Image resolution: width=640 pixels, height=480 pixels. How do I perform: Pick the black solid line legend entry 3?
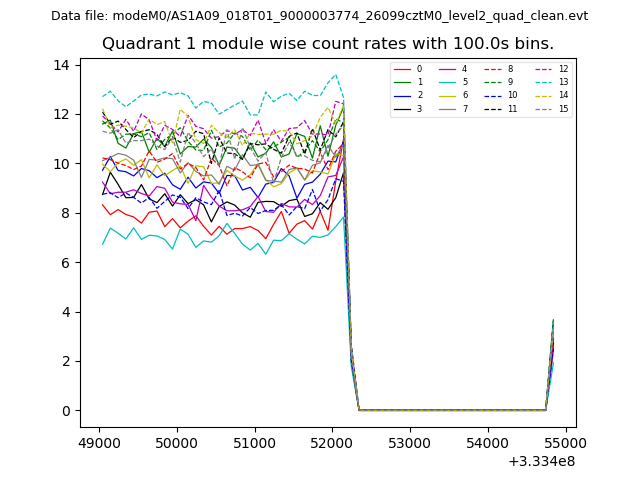(410, 108)
